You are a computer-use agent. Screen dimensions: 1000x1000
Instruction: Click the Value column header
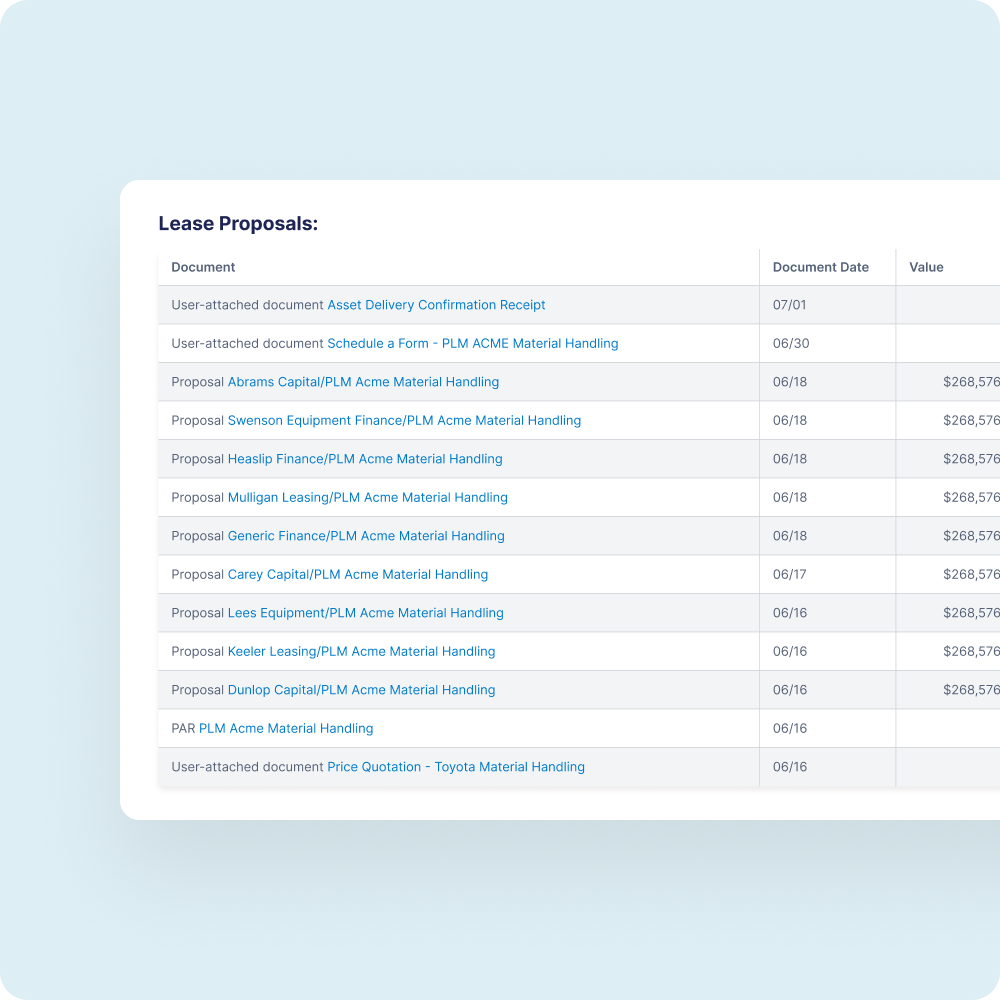point(926,267)
